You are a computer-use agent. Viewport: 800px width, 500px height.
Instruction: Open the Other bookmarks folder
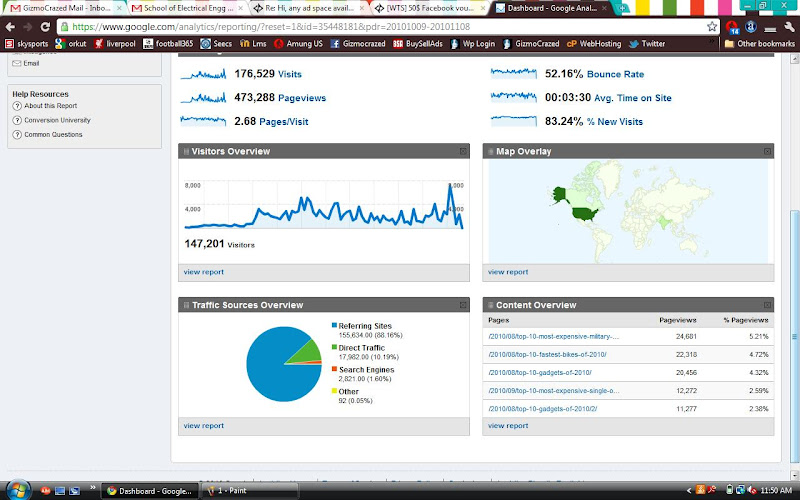760,44
